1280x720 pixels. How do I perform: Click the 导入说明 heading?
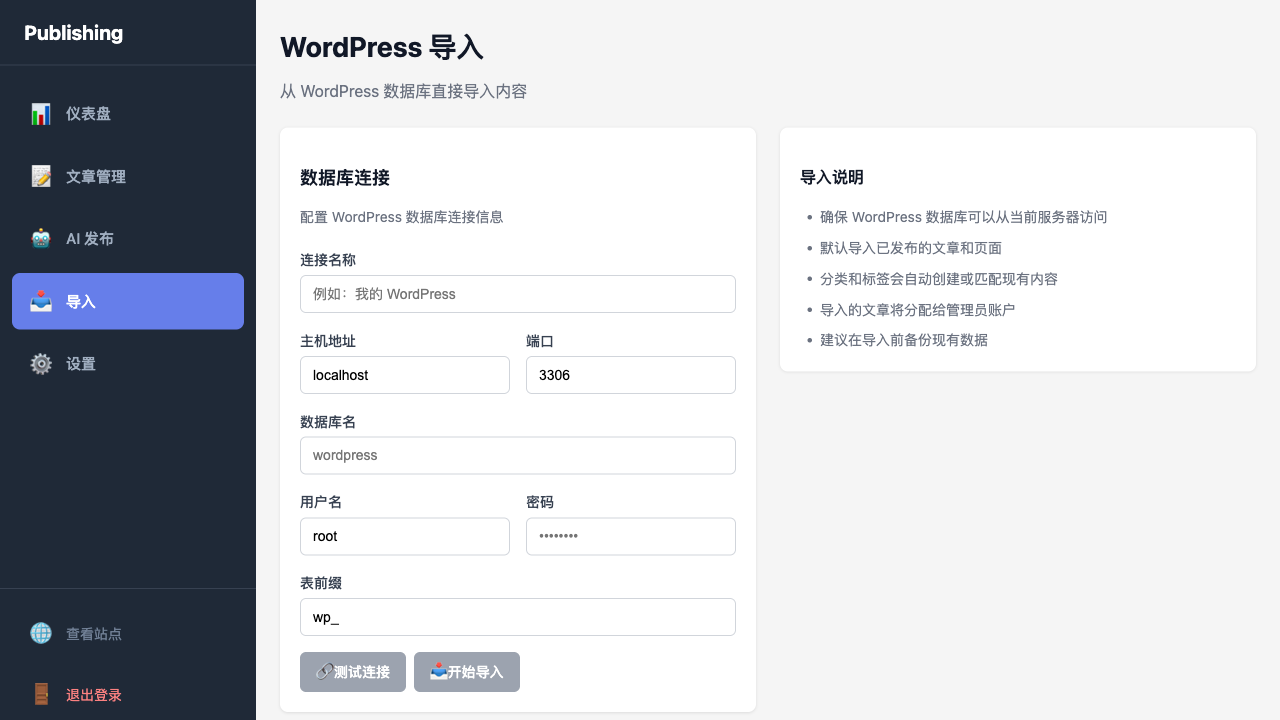coord(832,178)
